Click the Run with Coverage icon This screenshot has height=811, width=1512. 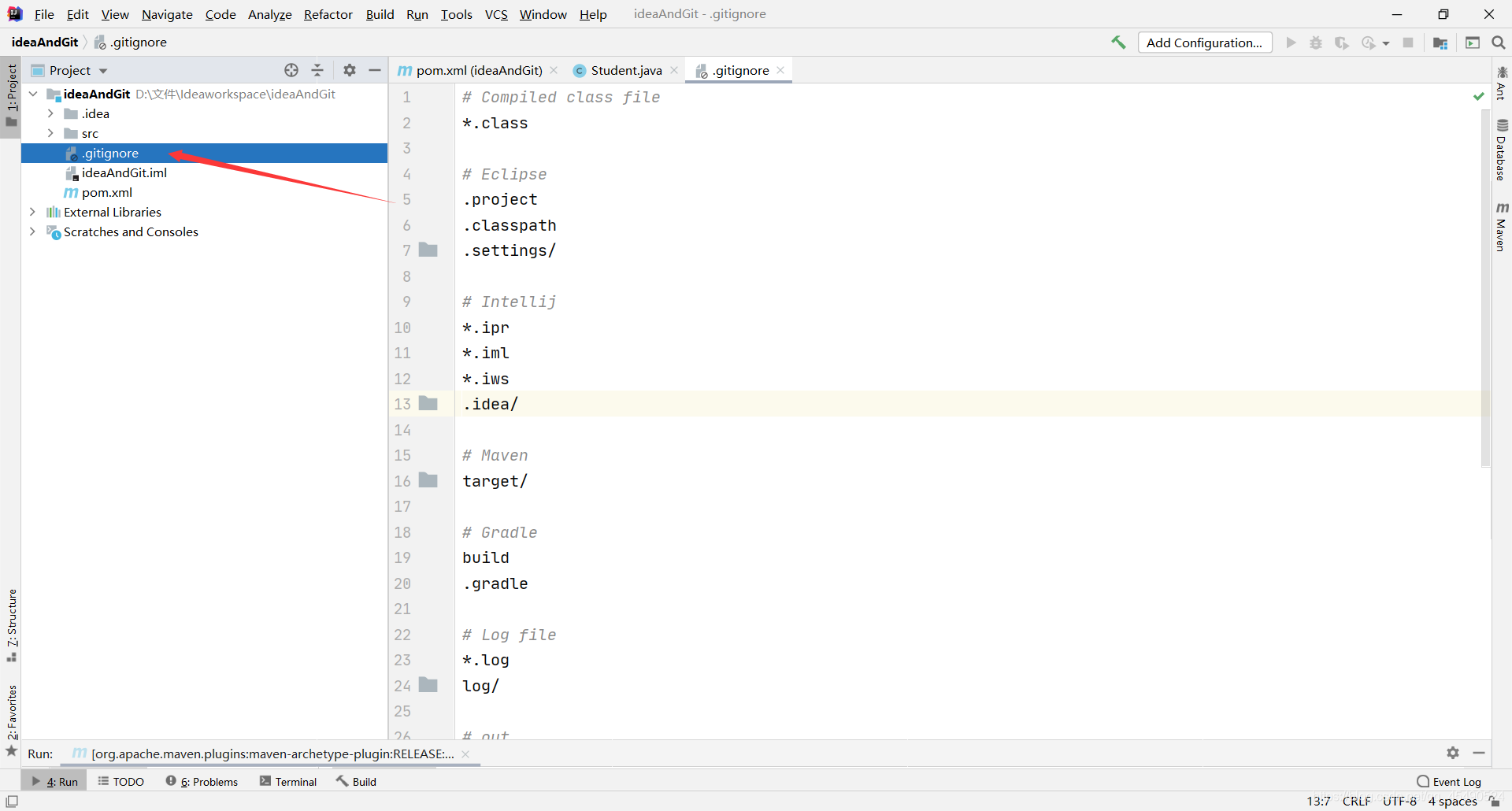click(x=1342, y=43)
